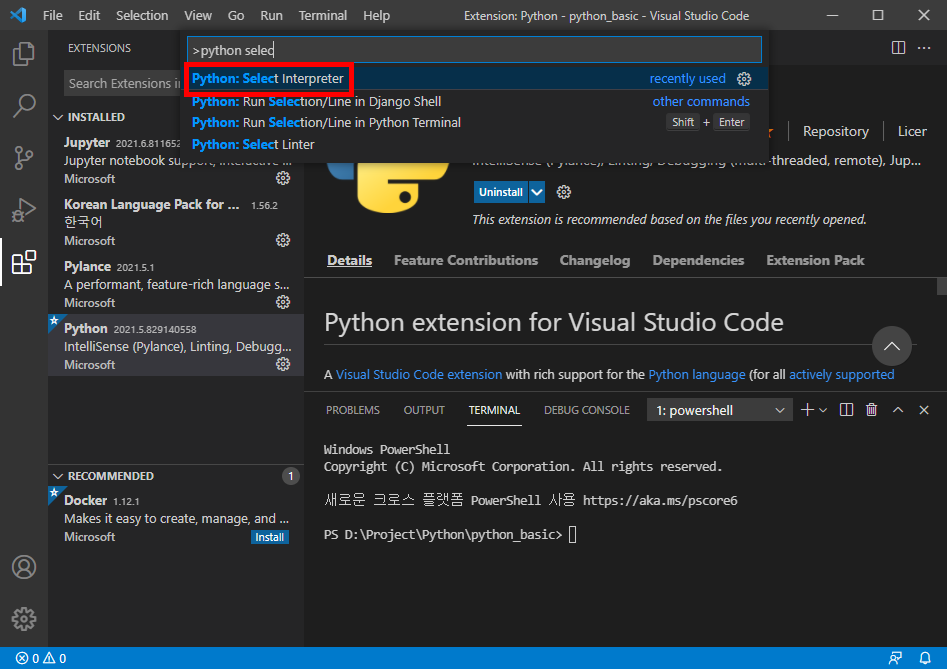Switch to the Details tab
This screenshot has width=947, height=669.
coord(349,260)
